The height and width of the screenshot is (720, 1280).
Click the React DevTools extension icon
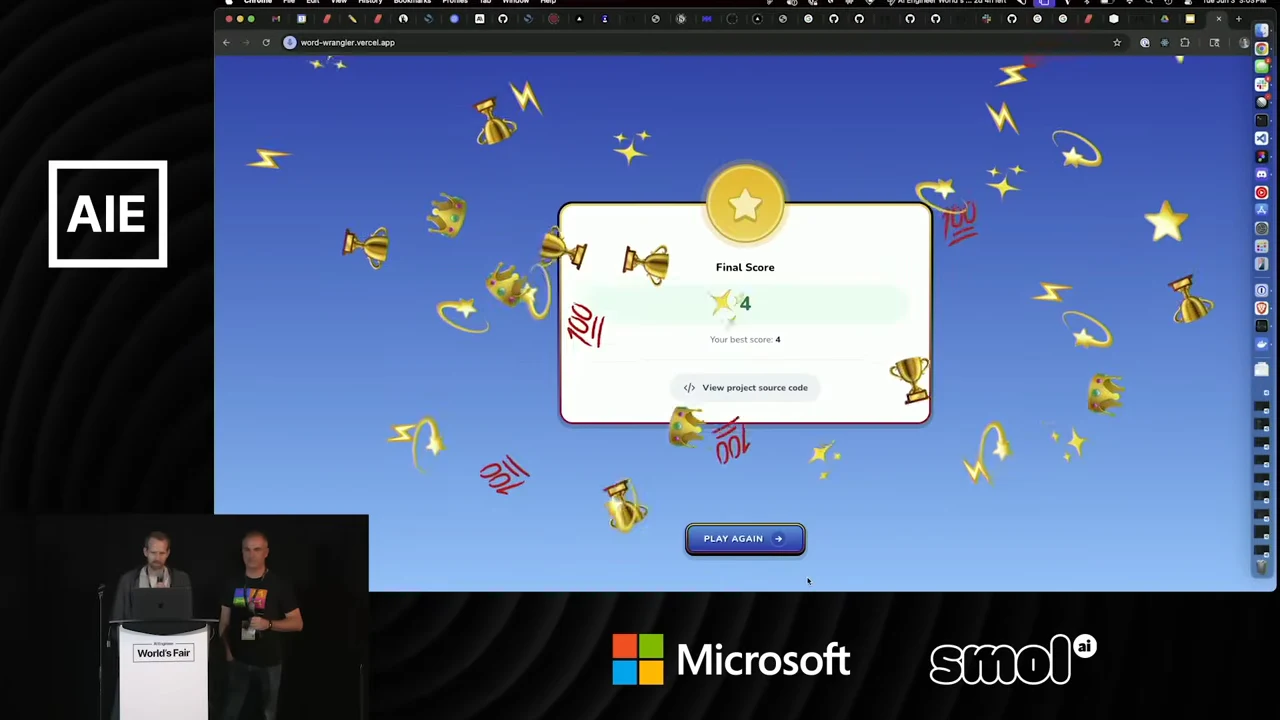click(1165, 43)
